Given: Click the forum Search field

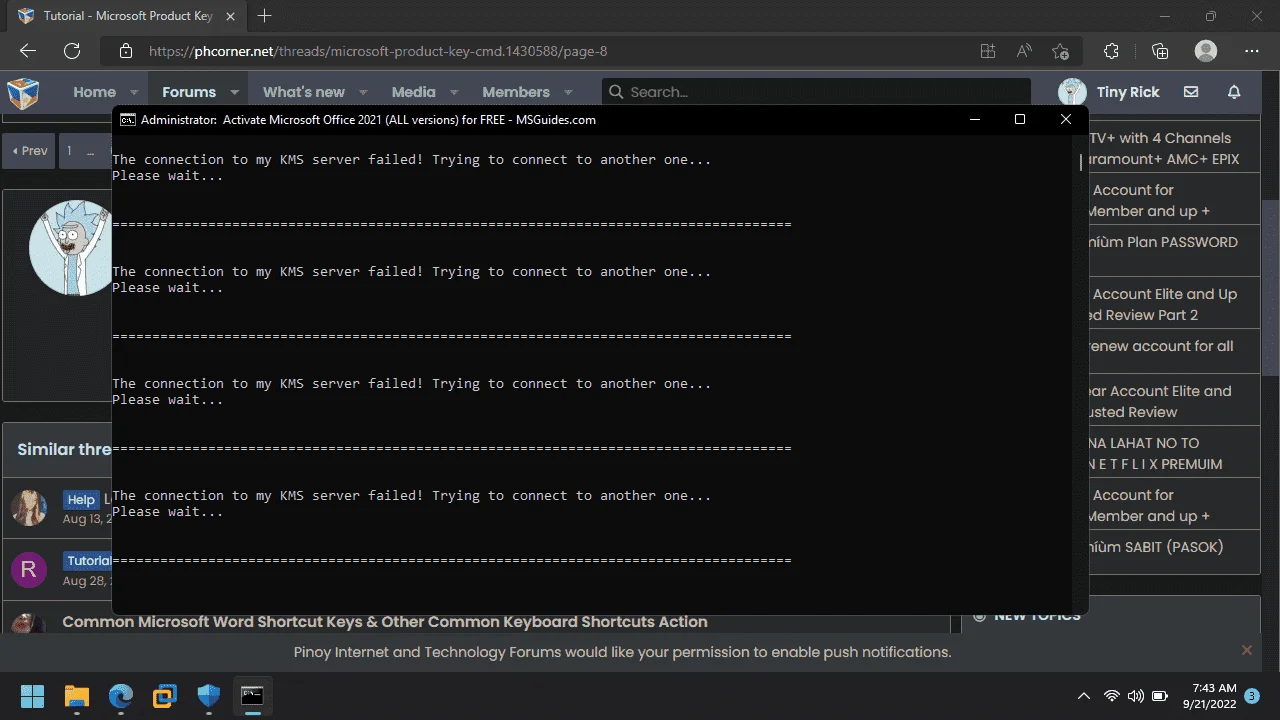Looking at the screenshot, I should [816, 92].
